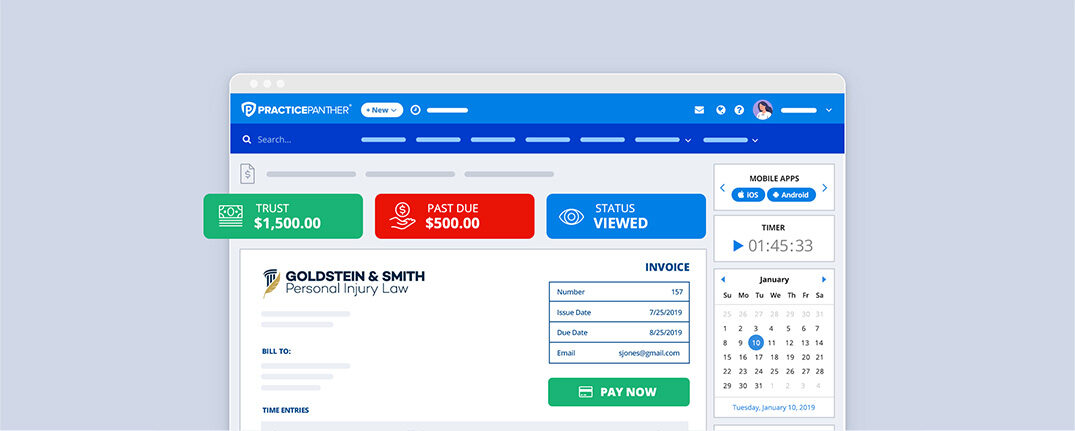The image size is (1075, 431).
Task: Click Tuesday, January 10, 2019 date link
Action: coord(774,407)
